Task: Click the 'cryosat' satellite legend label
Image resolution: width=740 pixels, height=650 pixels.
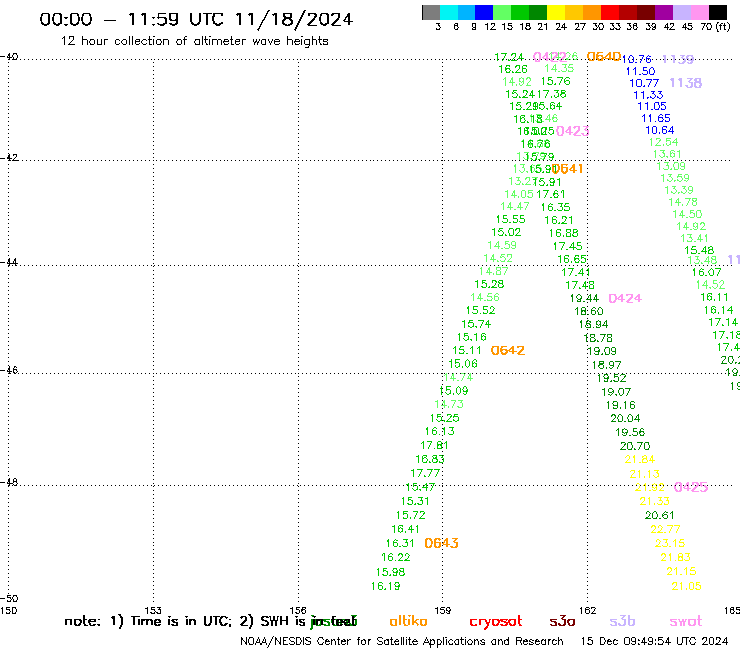Action: (496, 621)
